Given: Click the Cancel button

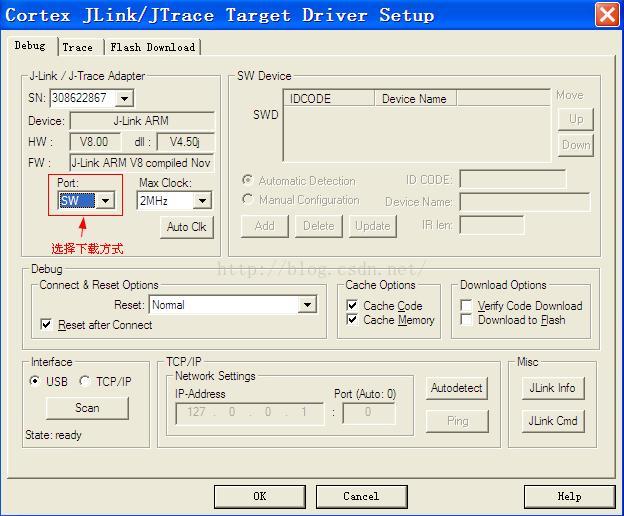Looking at the screenshot, I should coord(361,496).
